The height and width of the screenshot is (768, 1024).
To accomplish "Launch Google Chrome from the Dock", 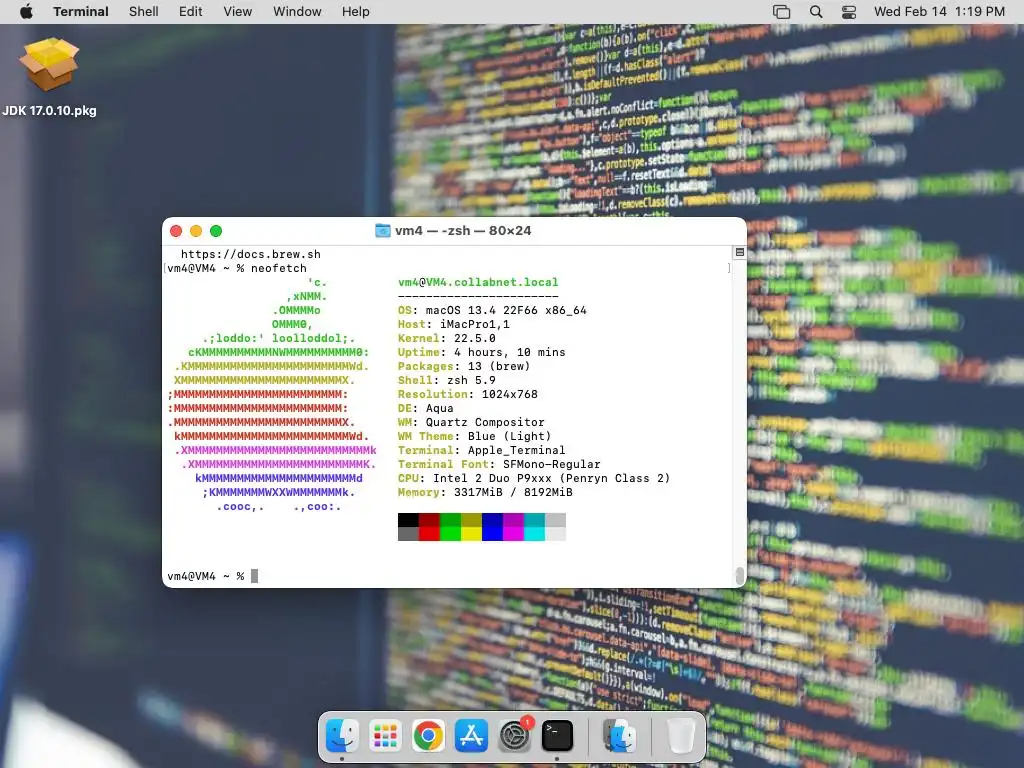I will [x=428, y=736].
